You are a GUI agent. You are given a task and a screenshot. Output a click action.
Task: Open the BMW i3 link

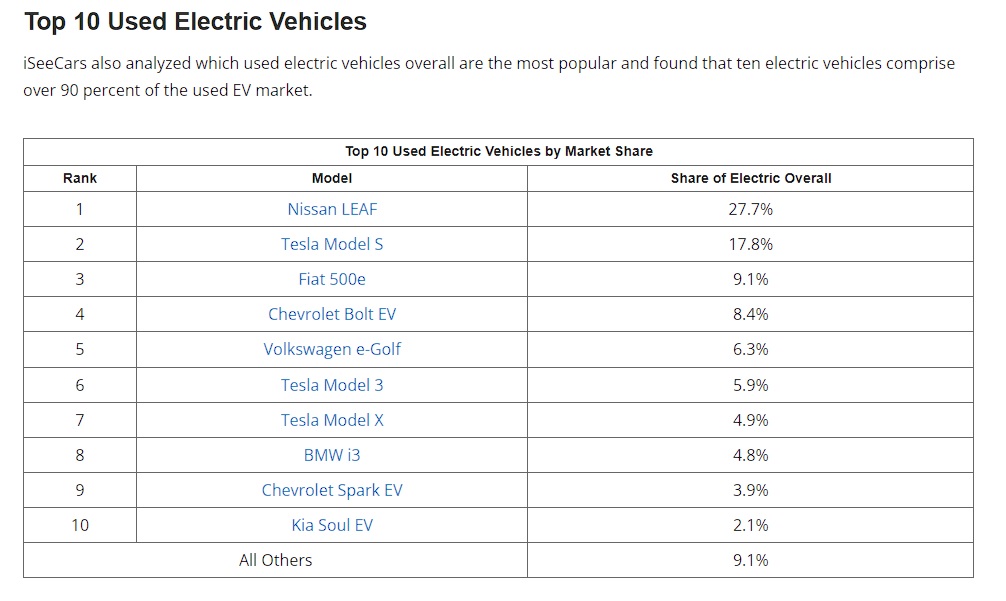point(332,455)
